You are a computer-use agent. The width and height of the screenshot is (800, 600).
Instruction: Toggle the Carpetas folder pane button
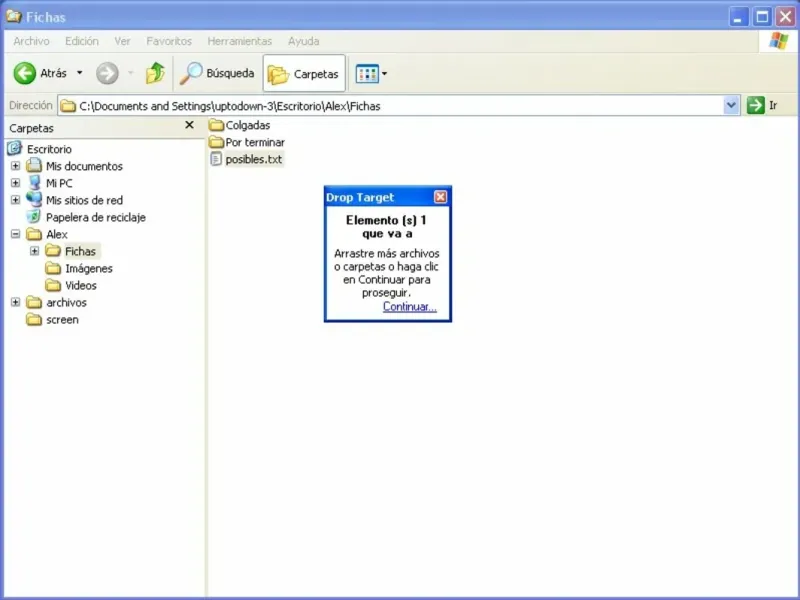(304, 74)
